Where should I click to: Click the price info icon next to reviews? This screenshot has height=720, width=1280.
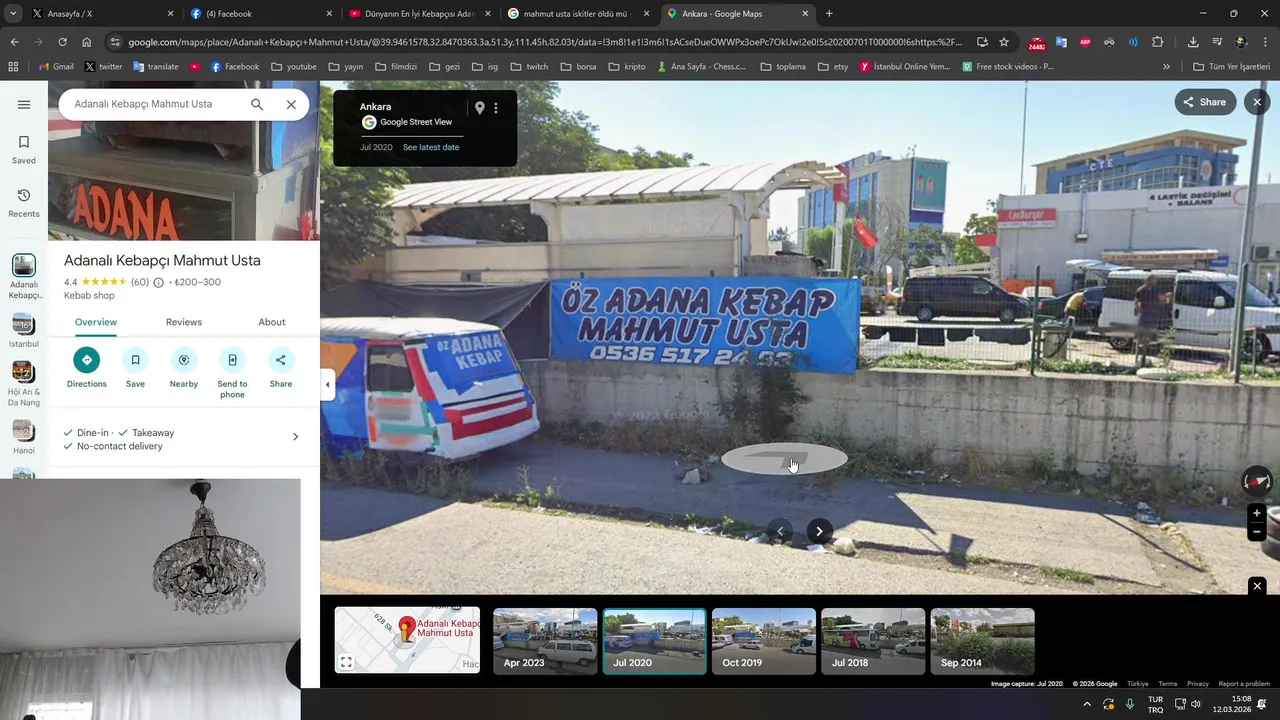point(158,282)
